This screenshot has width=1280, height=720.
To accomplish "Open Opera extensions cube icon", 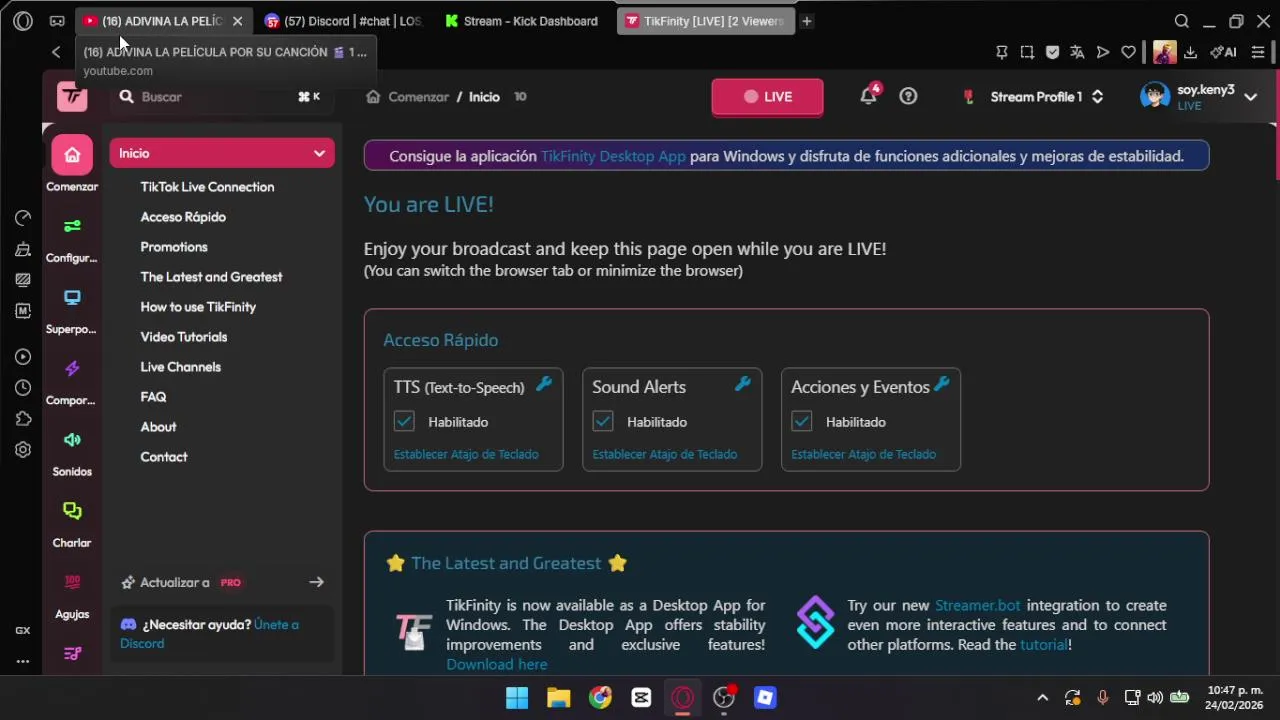I will [23, 419].
